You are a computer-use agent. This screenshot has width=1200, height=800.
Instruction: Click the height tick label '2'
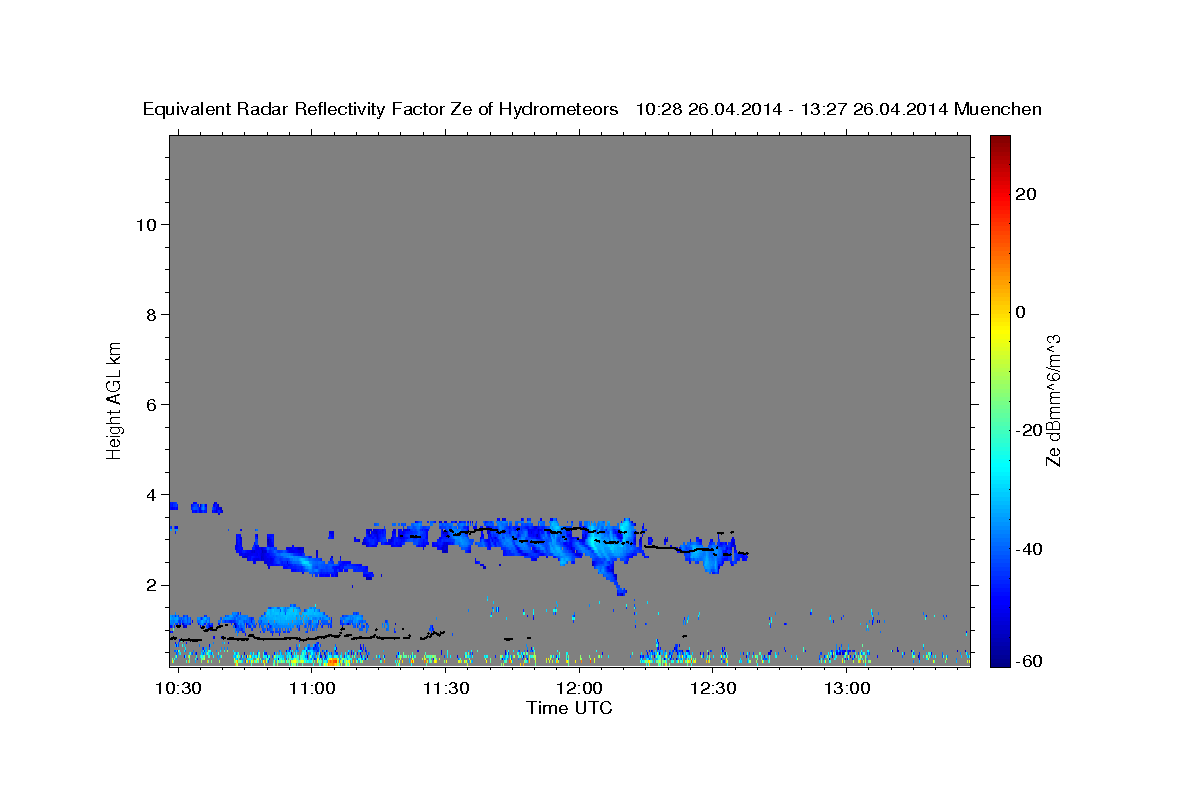(152, 585)
